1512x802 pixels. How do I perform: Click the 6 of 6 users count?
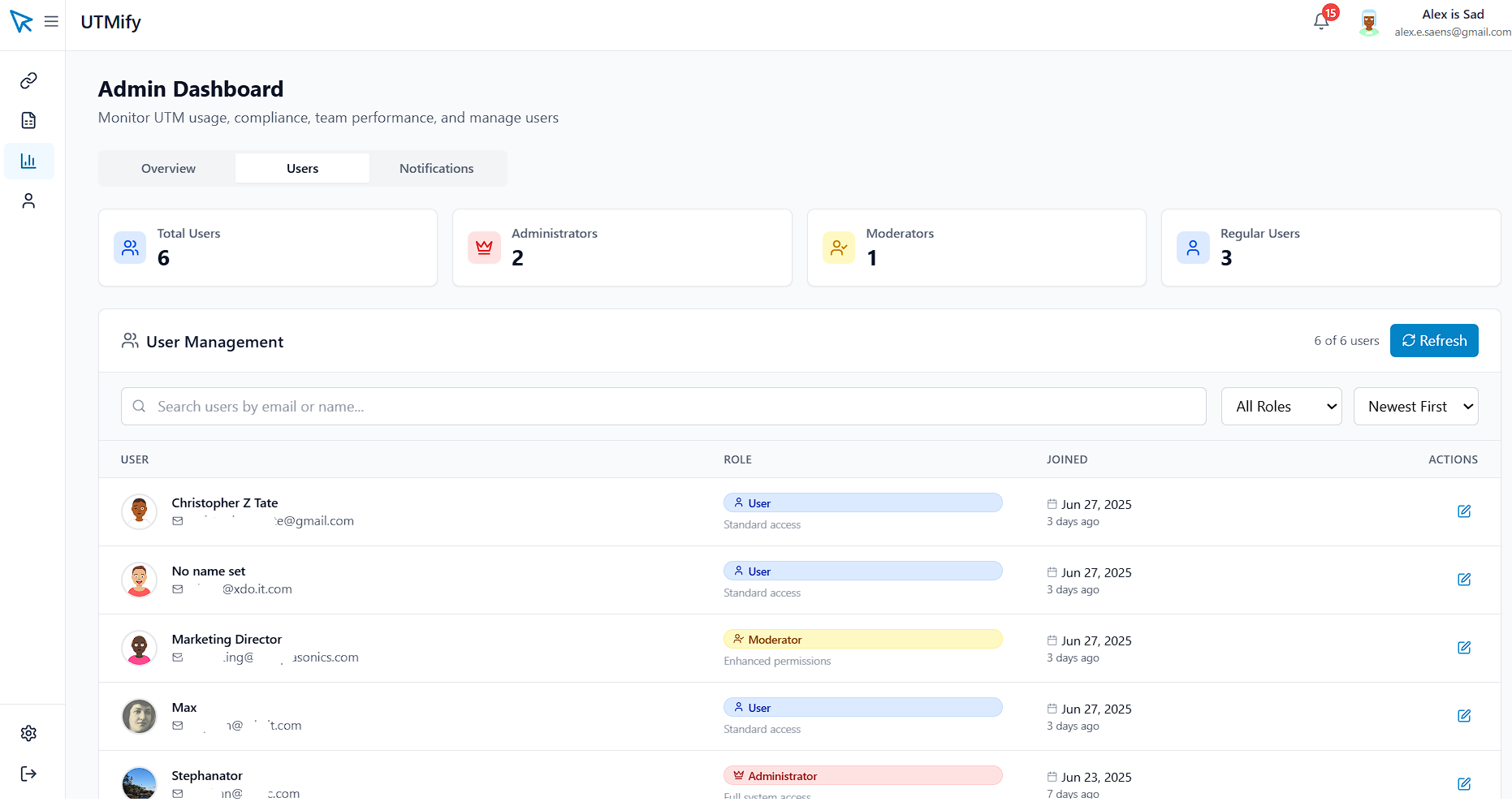click(x=1346, y=341)
